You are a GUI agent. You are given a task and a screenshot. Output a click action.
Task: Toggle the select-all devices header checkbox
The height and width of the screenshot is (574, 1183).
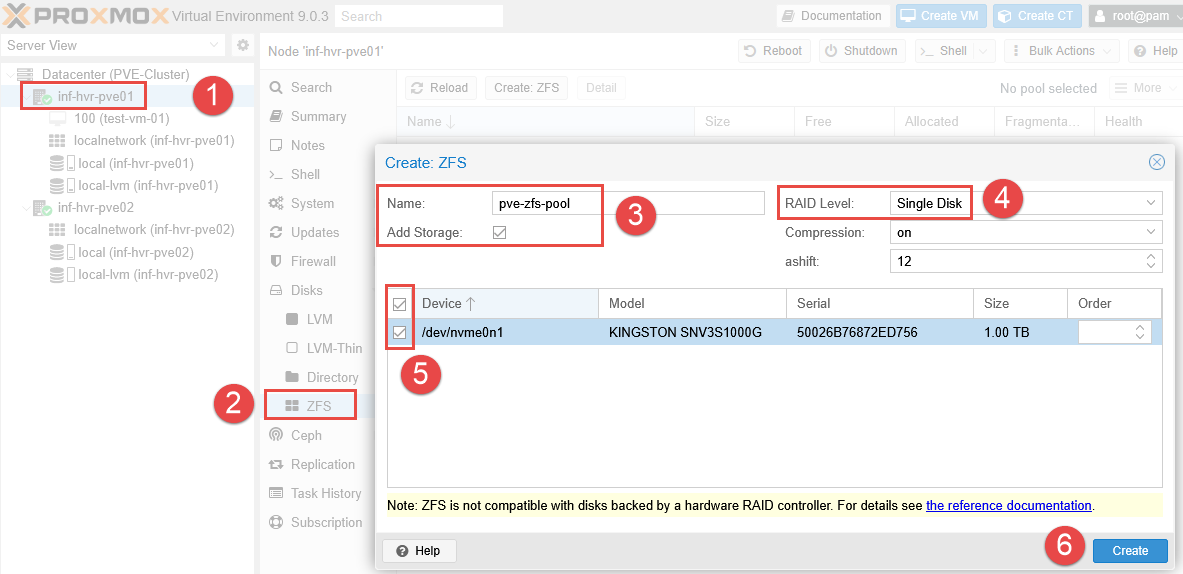click(x=400, y=303)
